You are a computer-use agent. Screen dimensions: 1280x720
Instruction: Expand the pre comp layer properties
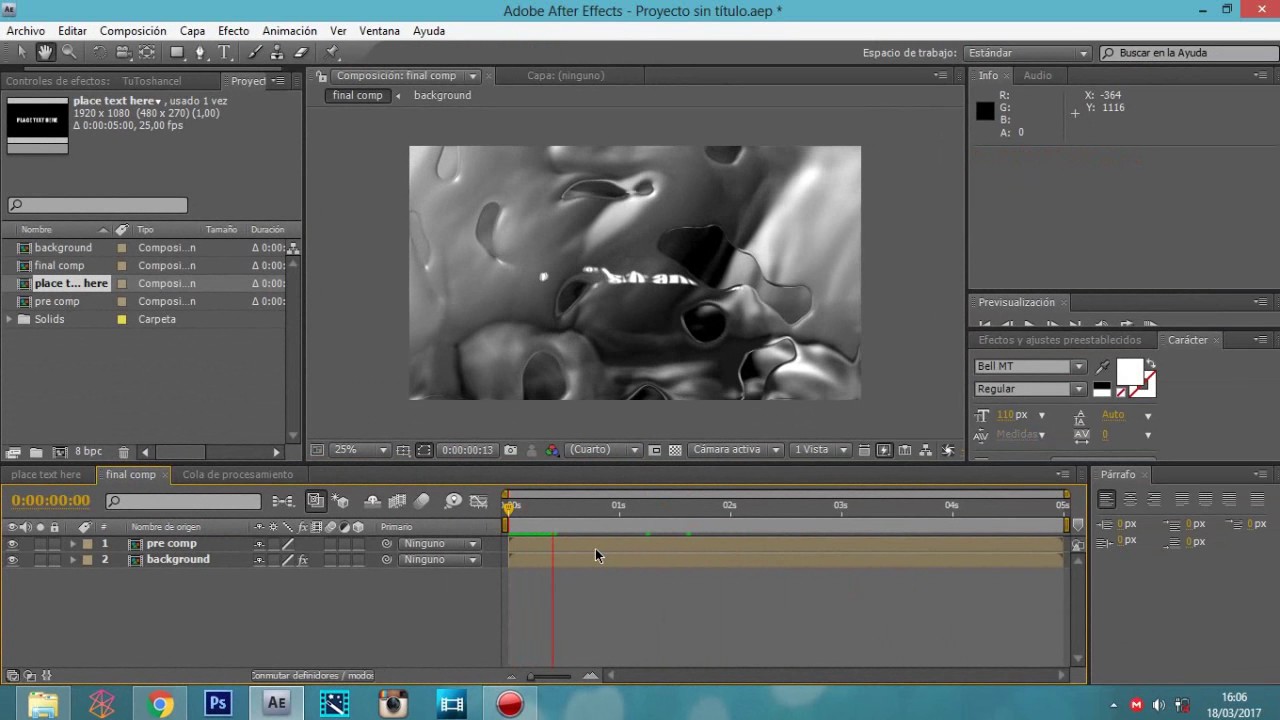pos(72,544)
